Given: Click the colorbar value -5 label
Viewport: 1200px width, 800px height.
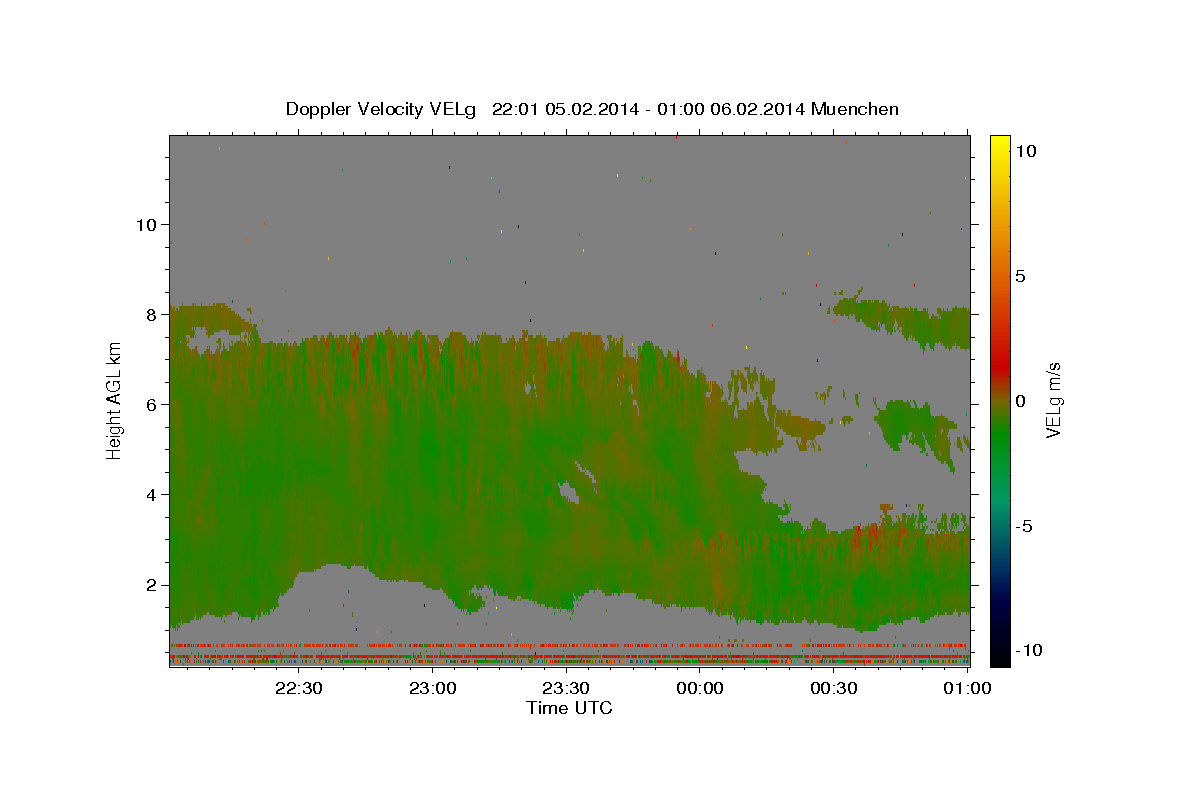Looking at the screenshot, I should coord(1023,525).
